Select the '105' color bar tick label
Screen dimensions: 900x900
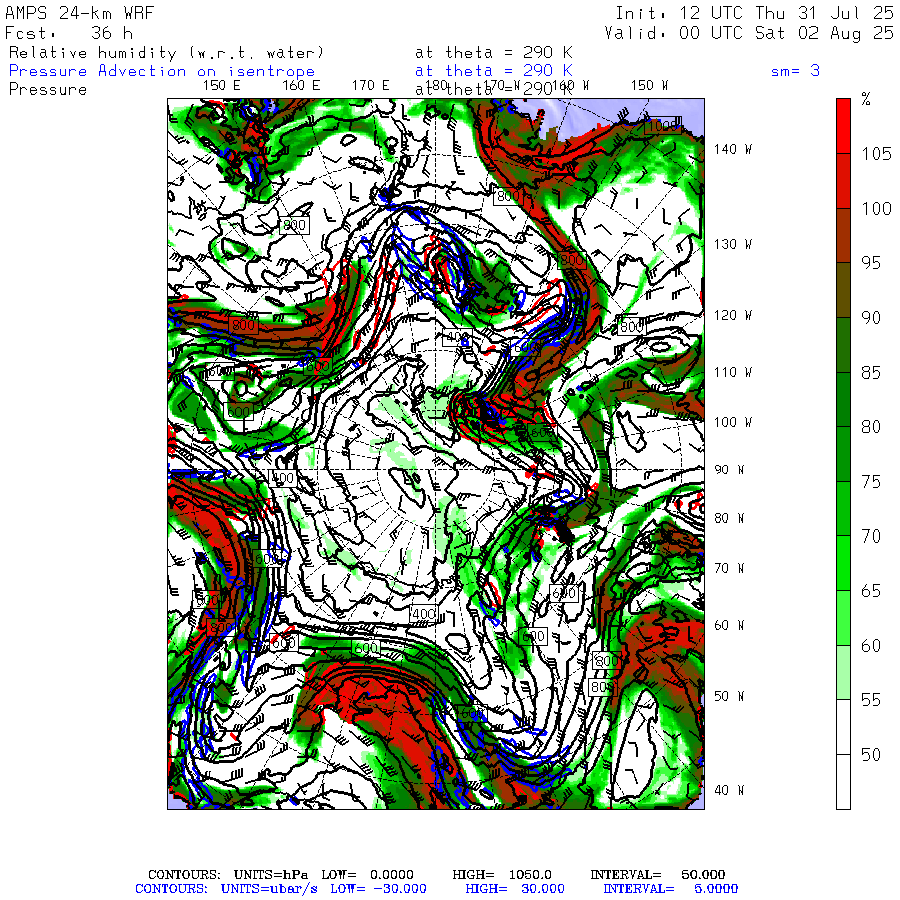[x=876, y=154]
